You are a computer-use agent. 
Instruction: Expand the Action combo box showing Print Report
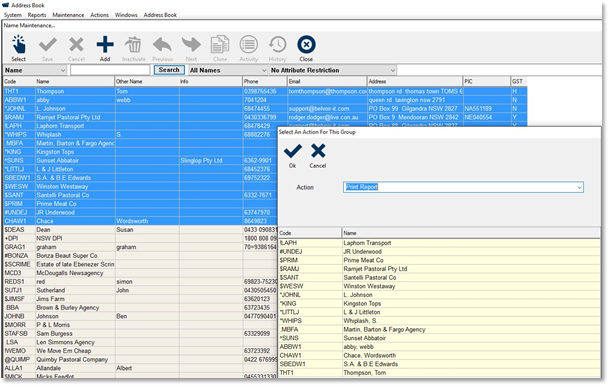pos(579,187)
